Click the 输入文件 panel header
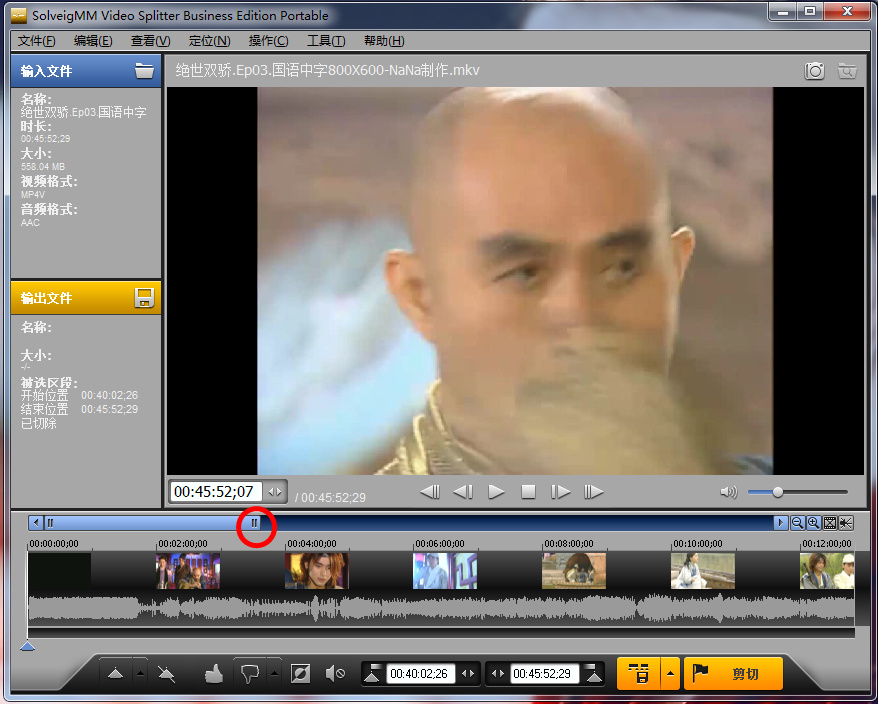 click(x=86, y=71)
